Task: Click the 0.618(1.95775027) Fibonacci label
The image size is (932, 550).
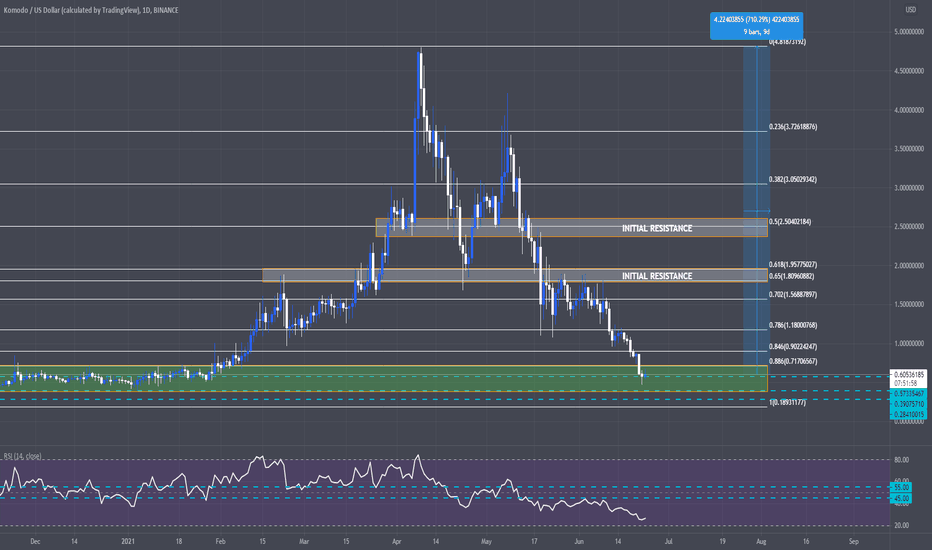Action: coord(793,265)
